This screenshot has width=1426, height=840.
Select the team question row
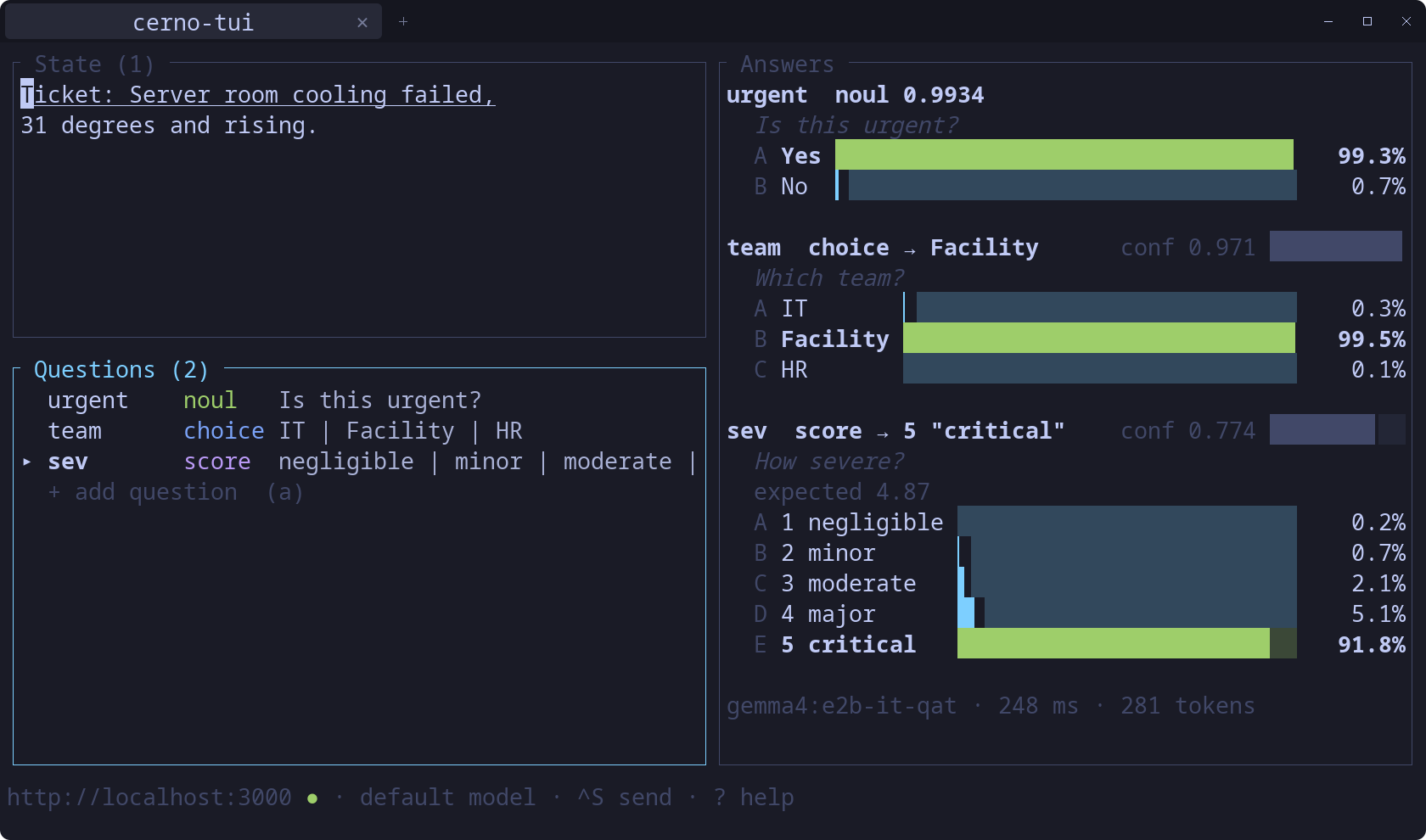[x=360, y=431]
